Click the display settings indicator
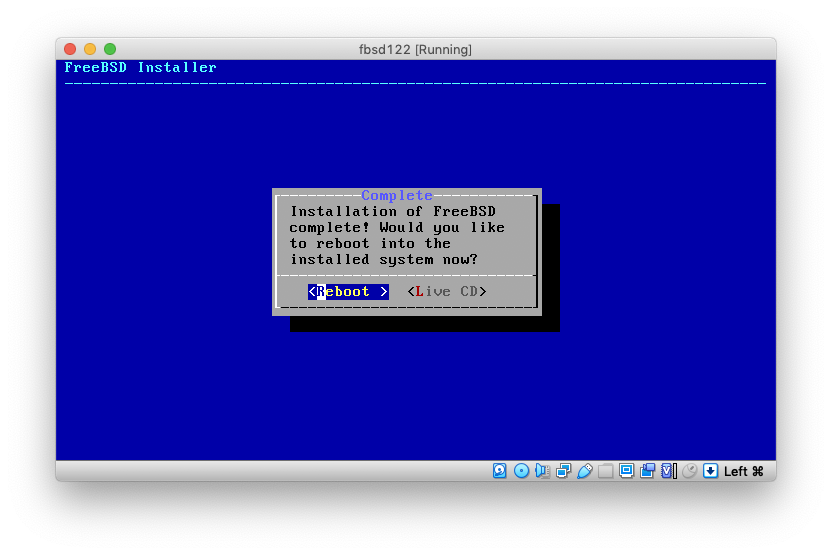Screen dimensions: 832x555 627,471
